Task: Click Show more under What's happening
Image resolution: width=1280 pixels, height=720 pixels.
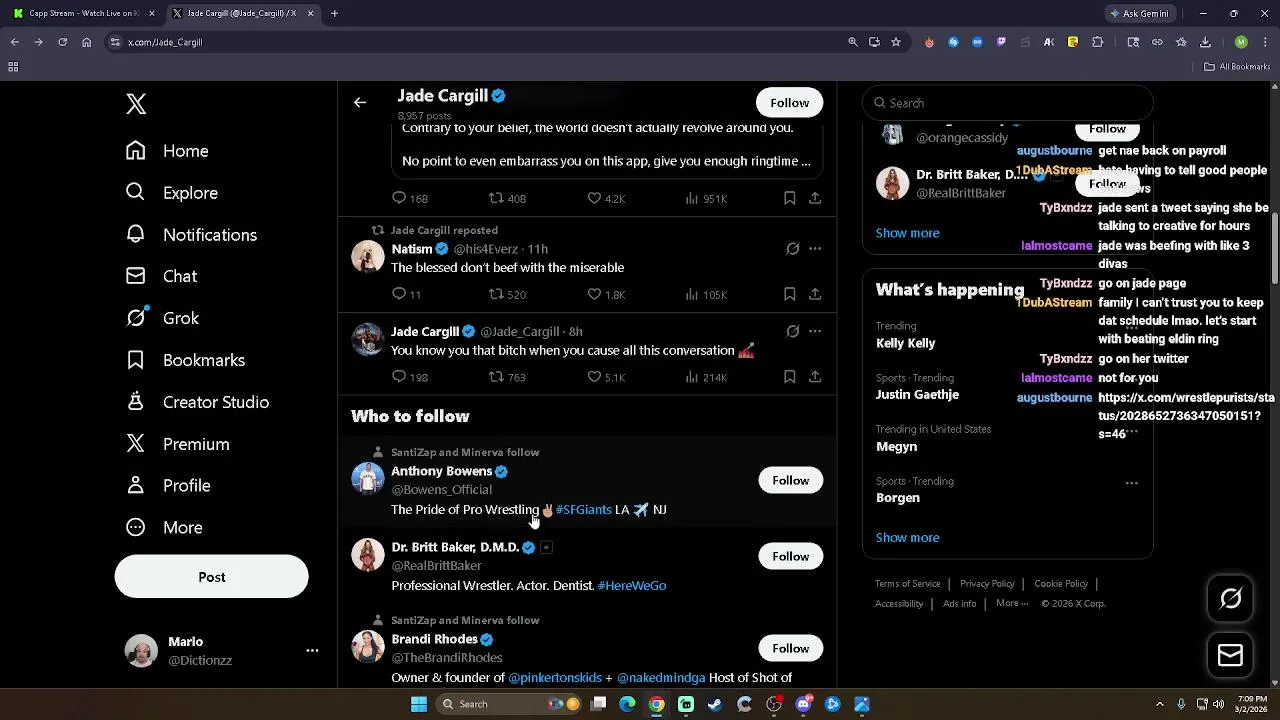Action: point(908,538)
